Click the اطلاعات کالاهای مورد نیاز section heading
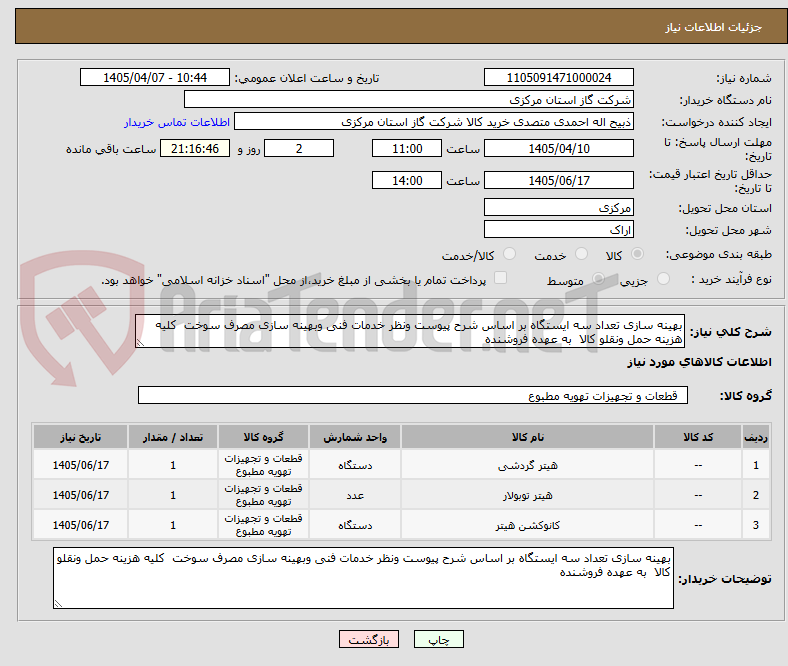This screenshot has height=666, width=788. tap(699, 362)
